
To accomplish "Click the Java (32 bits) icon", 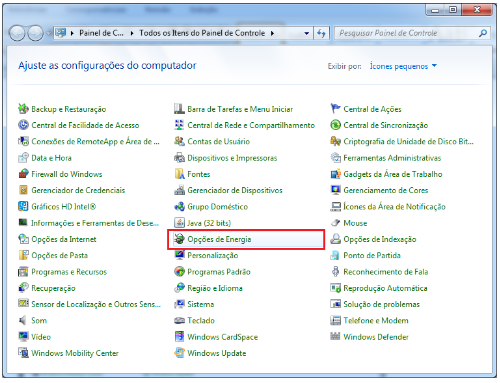I will tap(179, 223).
